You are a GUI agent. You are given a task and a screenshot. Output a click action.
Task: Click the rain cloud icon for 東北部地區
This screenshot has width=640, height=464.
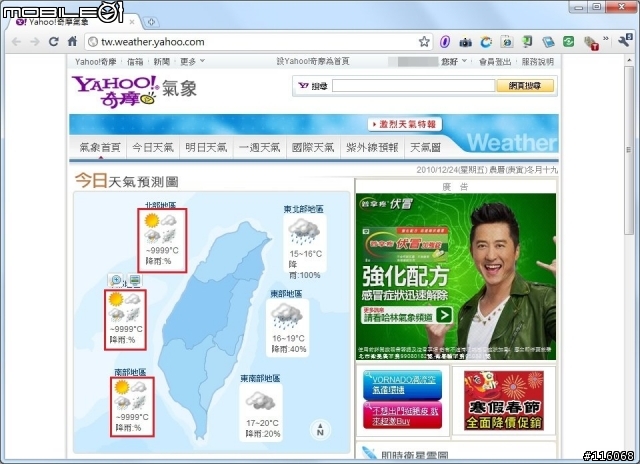click(304, 231)
